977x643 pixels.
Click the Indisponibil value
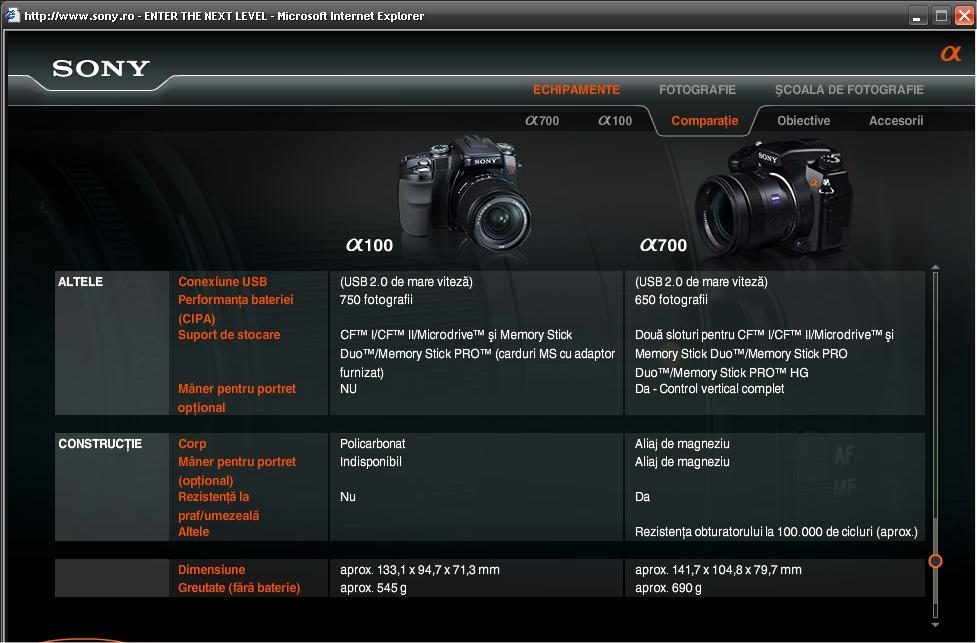pyautogui.click(x=371, y=462)
